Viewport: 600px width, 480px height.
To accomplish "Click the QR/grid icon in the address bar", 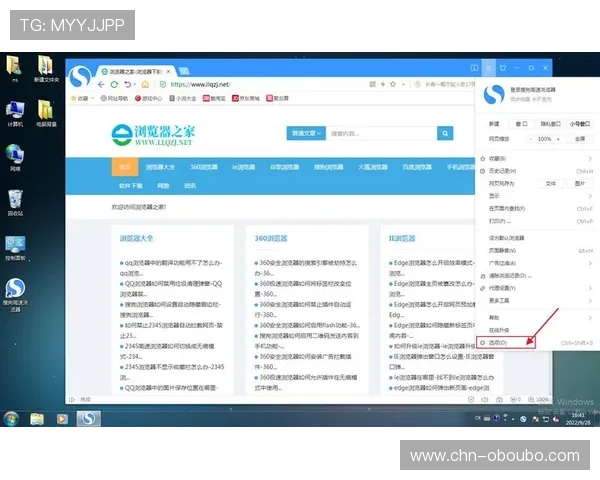I will pyautogui.click(x=372, y=84).
